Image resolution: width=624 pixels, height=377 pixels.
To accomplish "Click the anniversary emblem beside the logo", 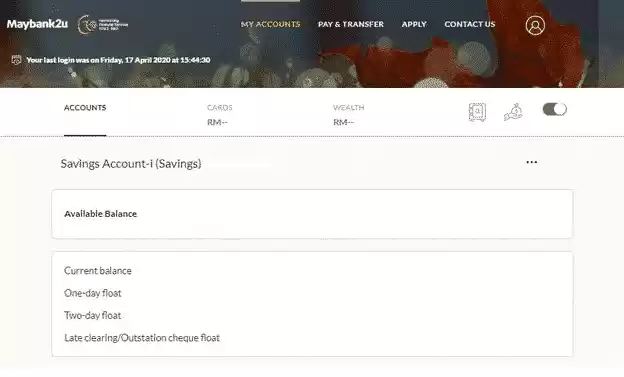I will [x=102, y=25].
